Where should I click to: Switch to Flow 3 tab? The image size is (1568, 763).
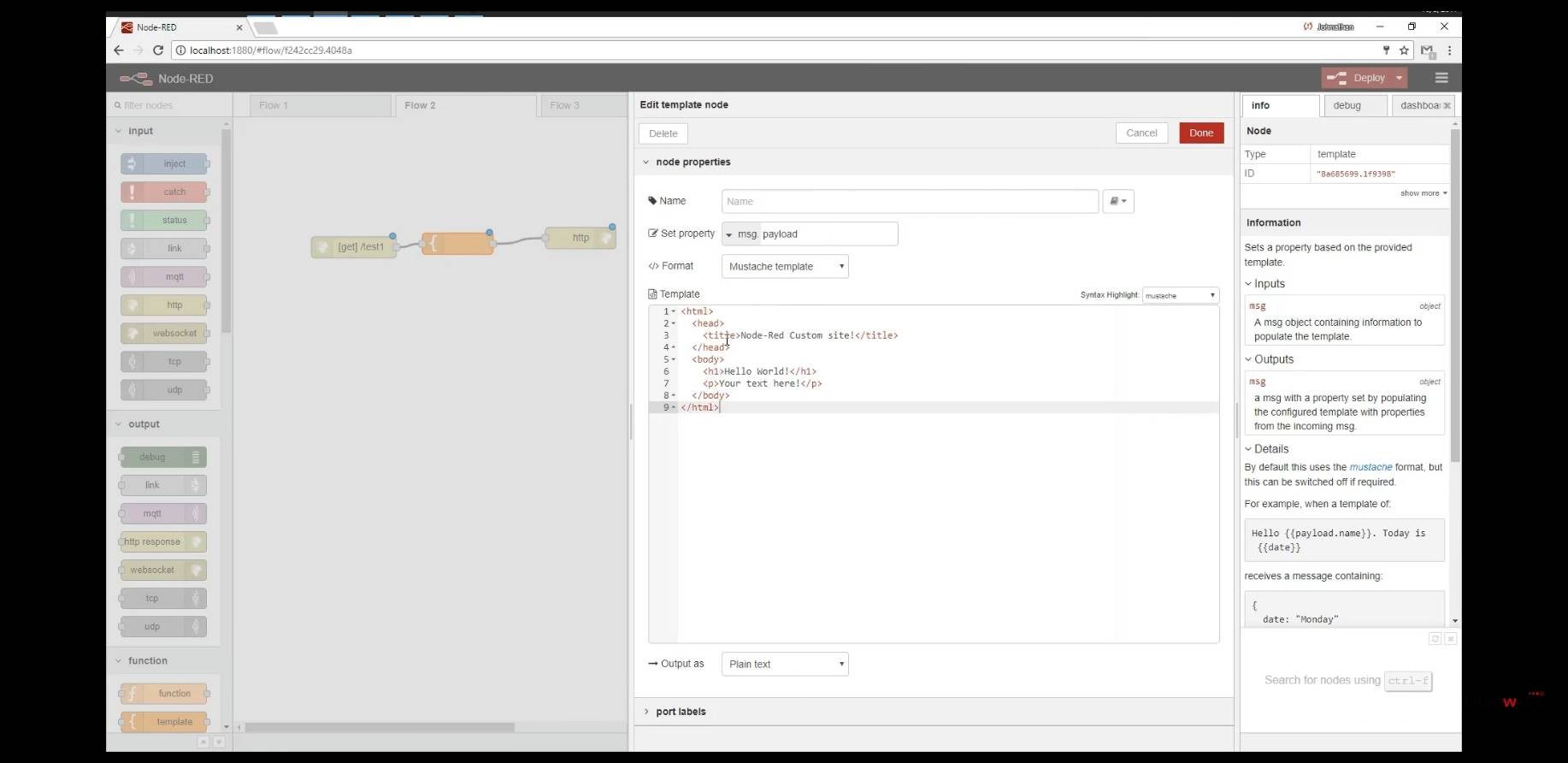(x=585, y=105)
